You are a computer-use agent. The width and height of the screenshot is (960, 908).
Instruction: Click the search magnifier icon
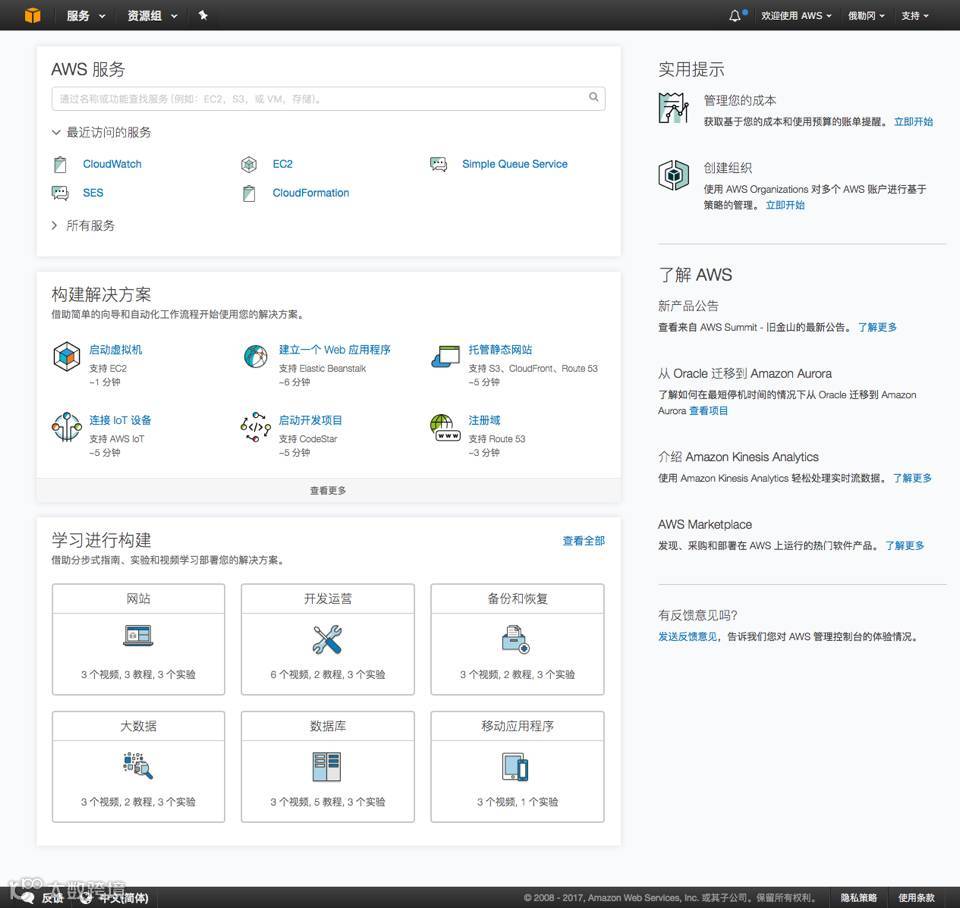[593, 97]
